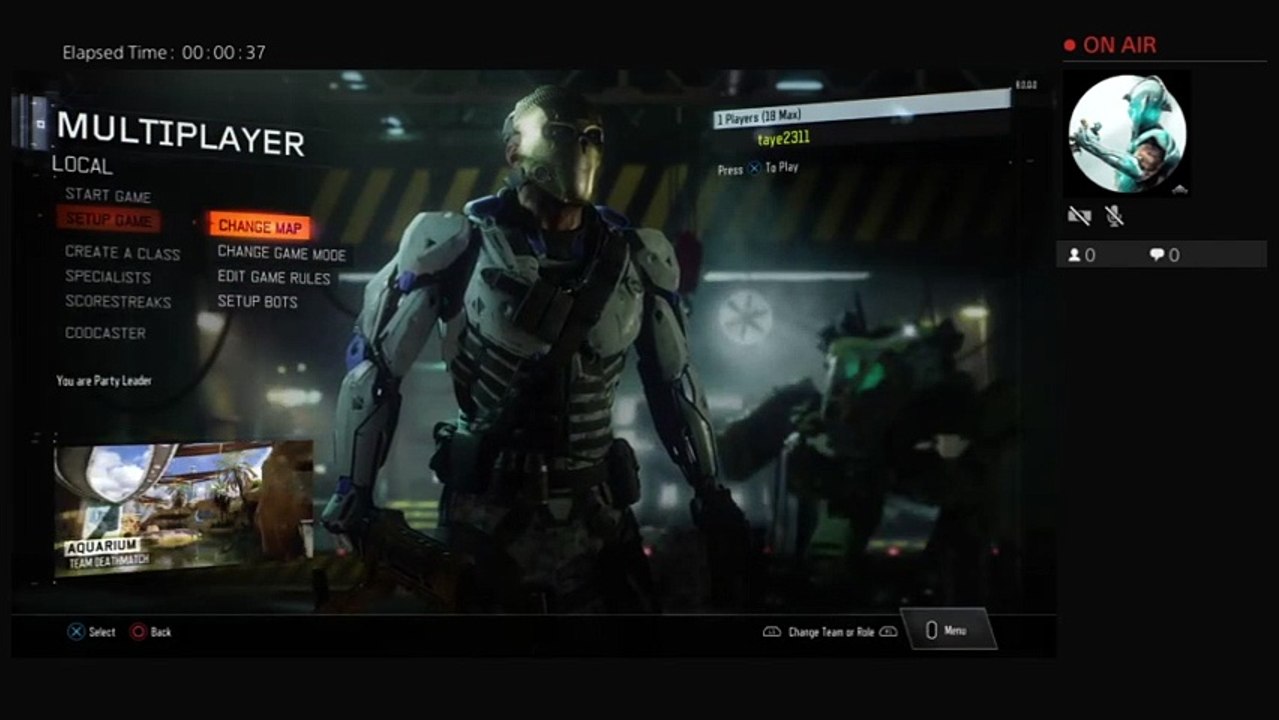1279x720 pixels.
Task: Click the player name taye2311
Action: click(783, 138)
